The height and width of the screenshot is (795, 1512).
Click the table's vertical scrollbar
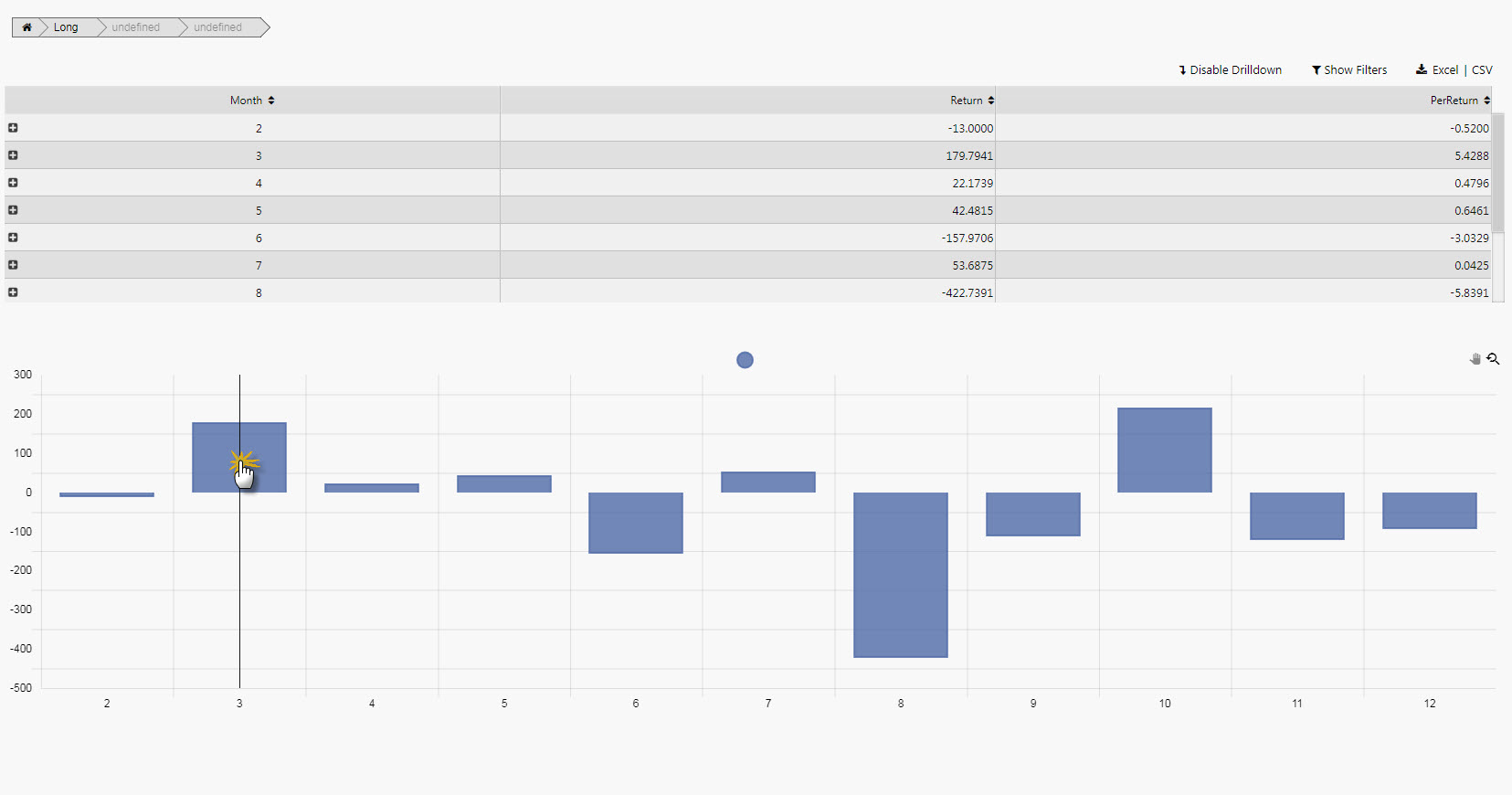point(1497,174)
